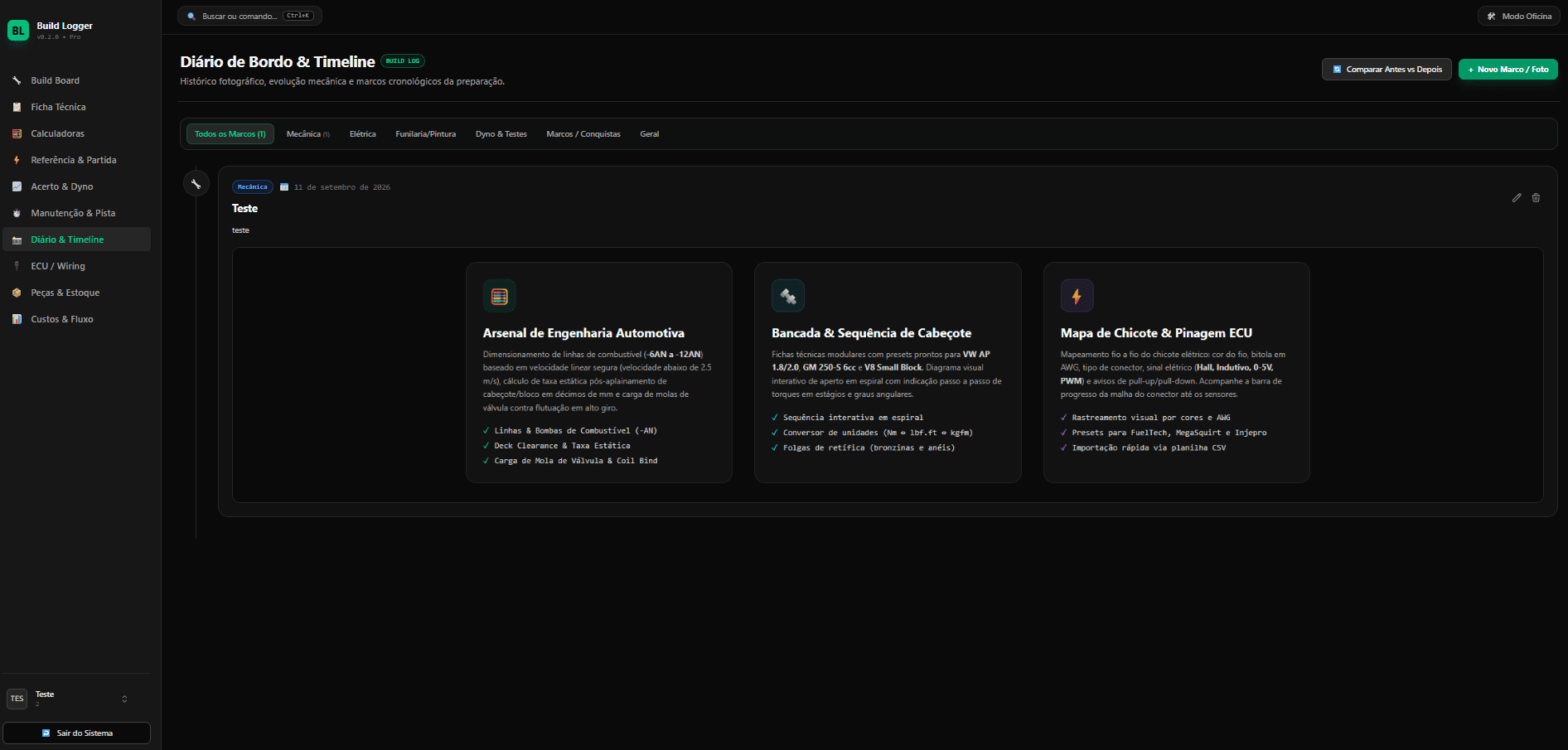
Task: Open the Bancada & Sequência de Cabeçote card
Action: point(888,373)
